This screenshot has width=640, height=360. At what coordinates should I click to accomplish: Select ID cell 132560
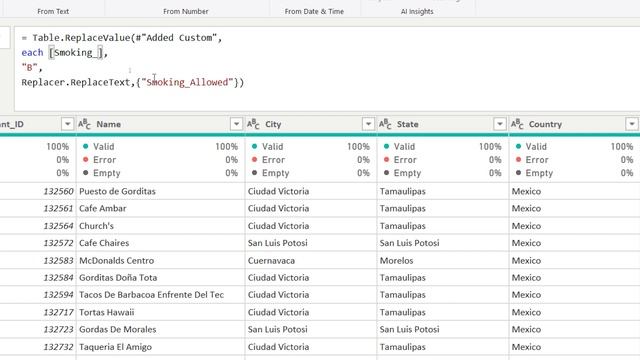tap(38, 191)
